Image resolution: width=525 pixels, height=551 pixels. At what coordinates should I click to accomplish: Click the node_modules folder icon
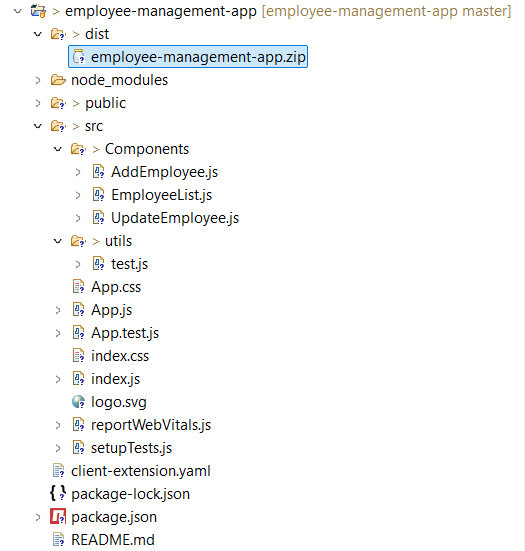[58, 80]
